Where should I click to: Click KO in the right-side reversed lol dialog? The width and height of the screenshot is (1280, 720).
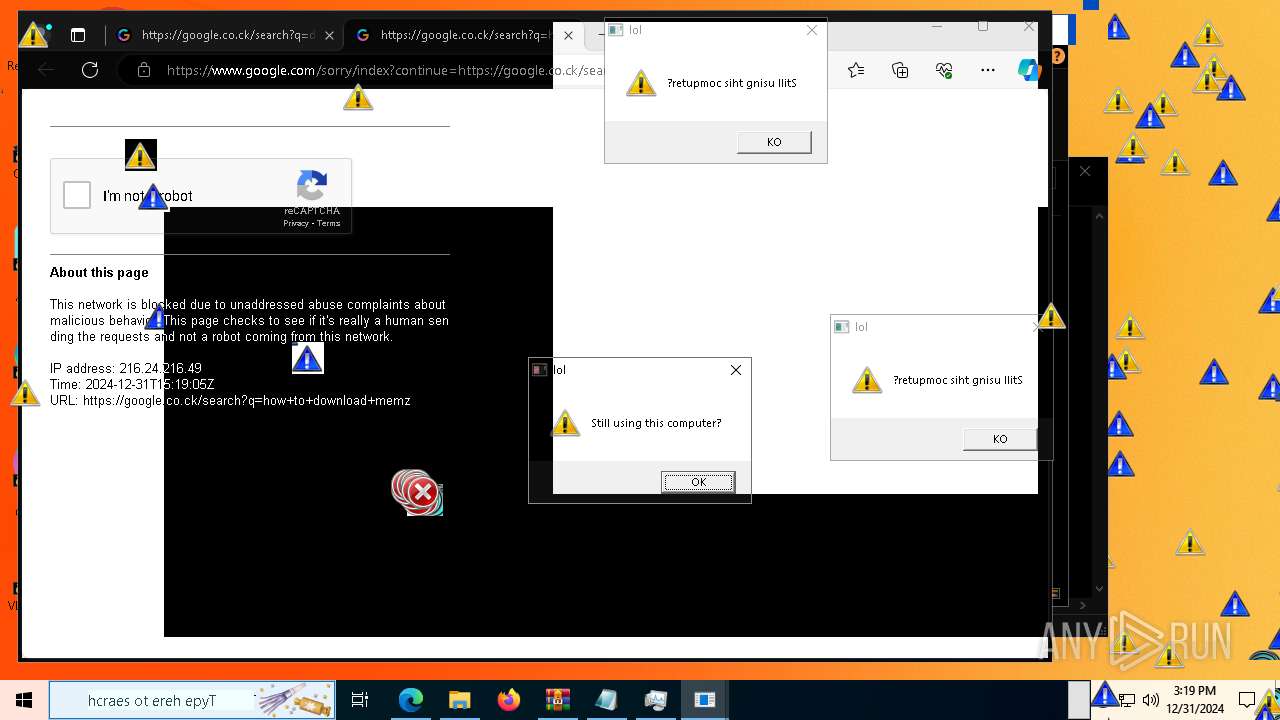[x=1000, y=439]
